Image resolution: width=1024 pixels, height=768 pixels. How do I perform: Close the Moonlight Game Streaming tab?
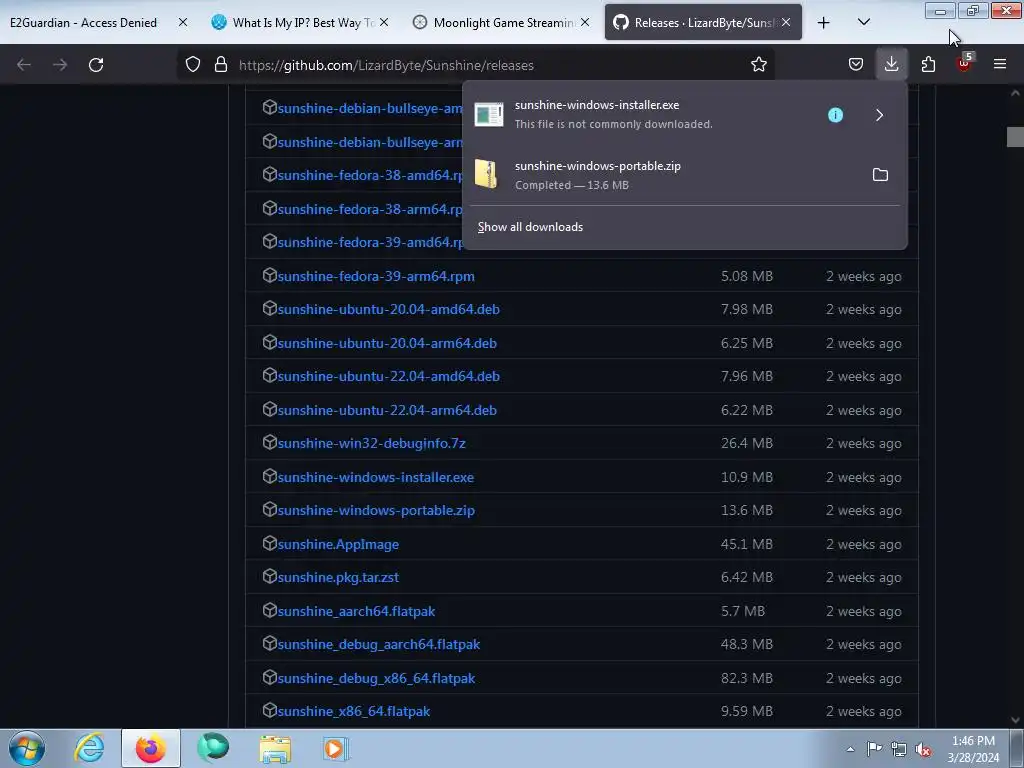pos(585,22)
